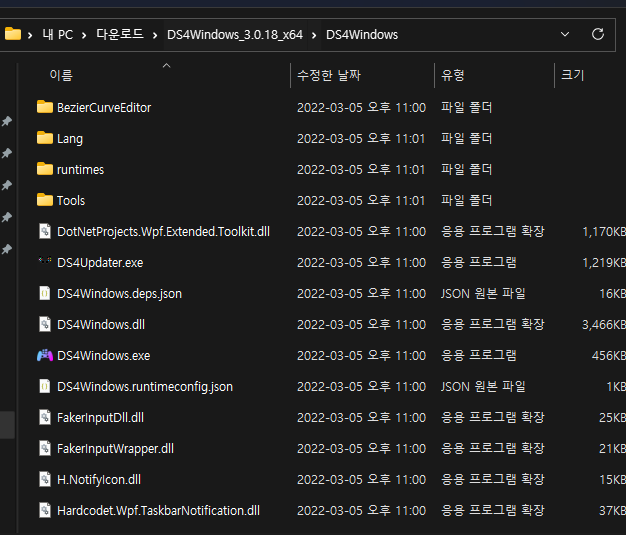Select the runtimes folder name
This screenshot has width=626, height=535.
[80, 170]
